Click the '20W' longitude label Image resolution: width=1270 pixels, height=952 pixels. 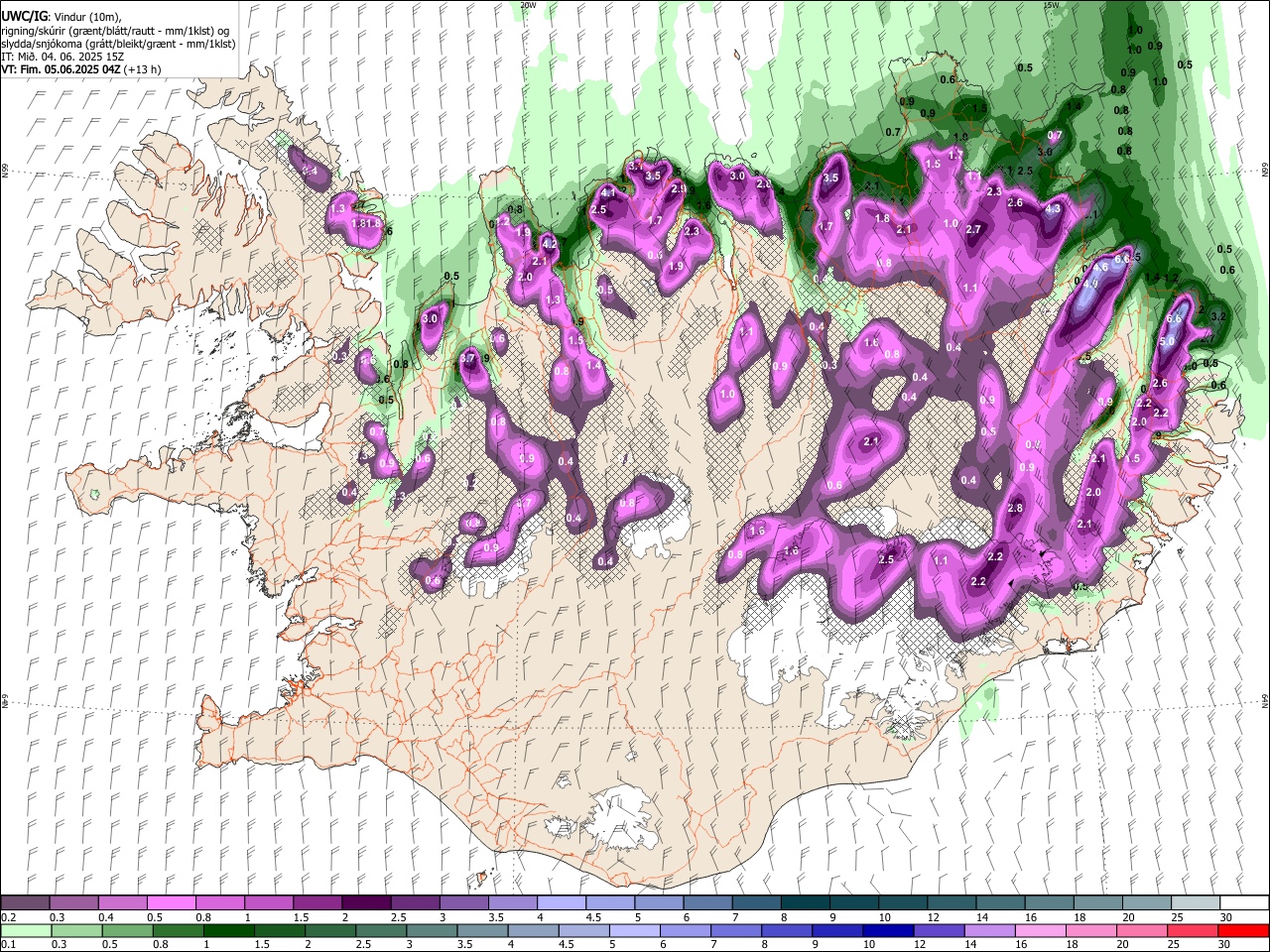[x=529, y=5]
